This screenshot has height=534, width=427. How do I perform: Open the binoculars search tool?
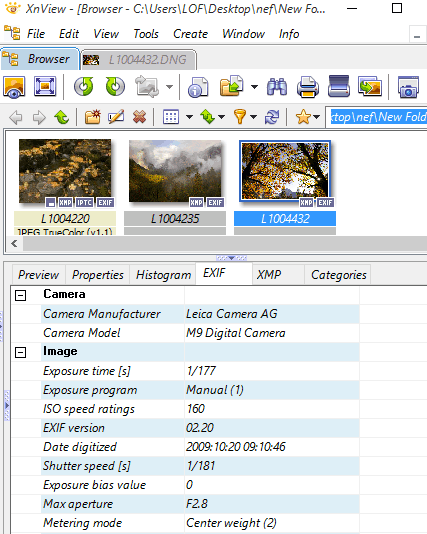click(277, 87)
